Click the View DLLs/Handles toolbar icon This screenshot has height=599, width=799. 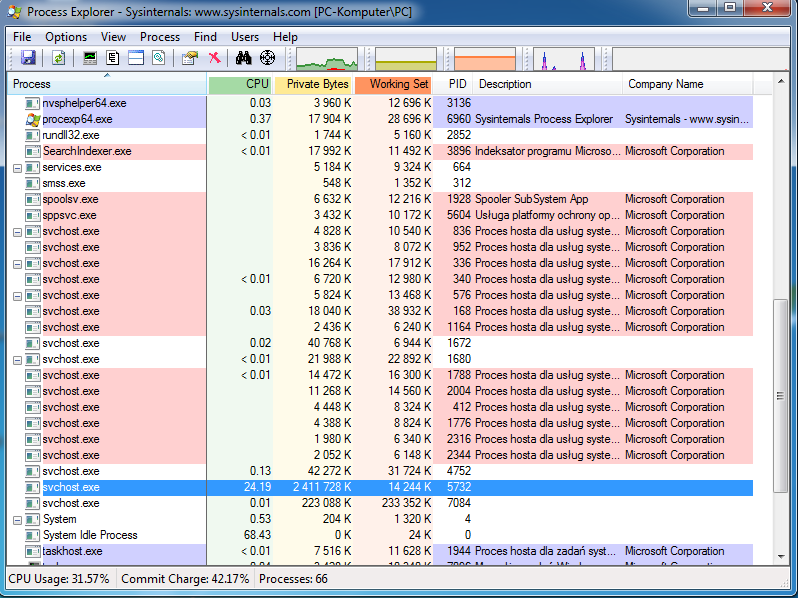(x=158, y=58)
